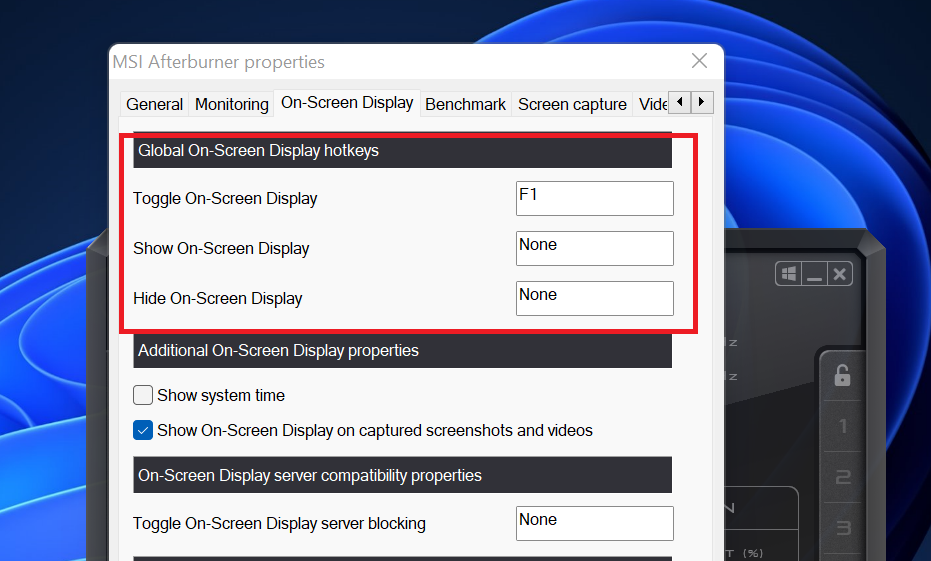Select the partially visible Video tab
Viewport: 931px width, 561px height.
tap(651, 104)
